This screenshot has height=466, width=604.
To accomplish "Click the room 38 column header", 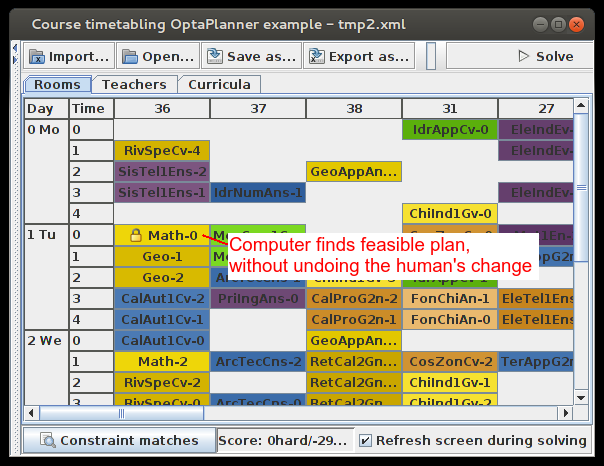I will coord(354,108).
